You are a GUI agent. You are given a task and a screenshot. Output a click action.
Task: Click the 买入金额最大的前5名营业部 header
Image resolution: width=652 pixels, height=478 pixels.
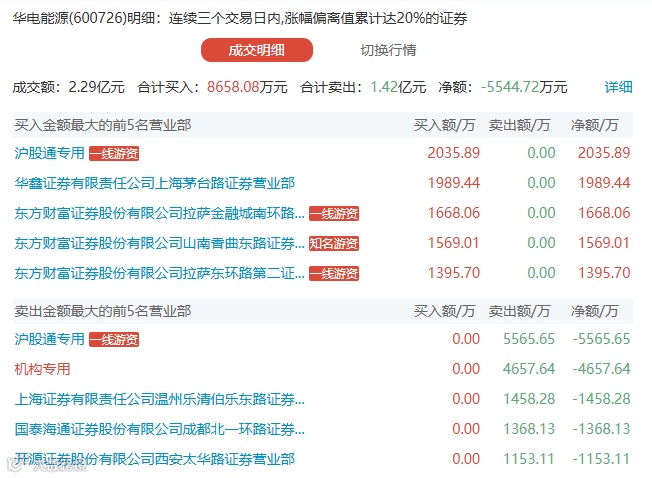tap(103, 125)
